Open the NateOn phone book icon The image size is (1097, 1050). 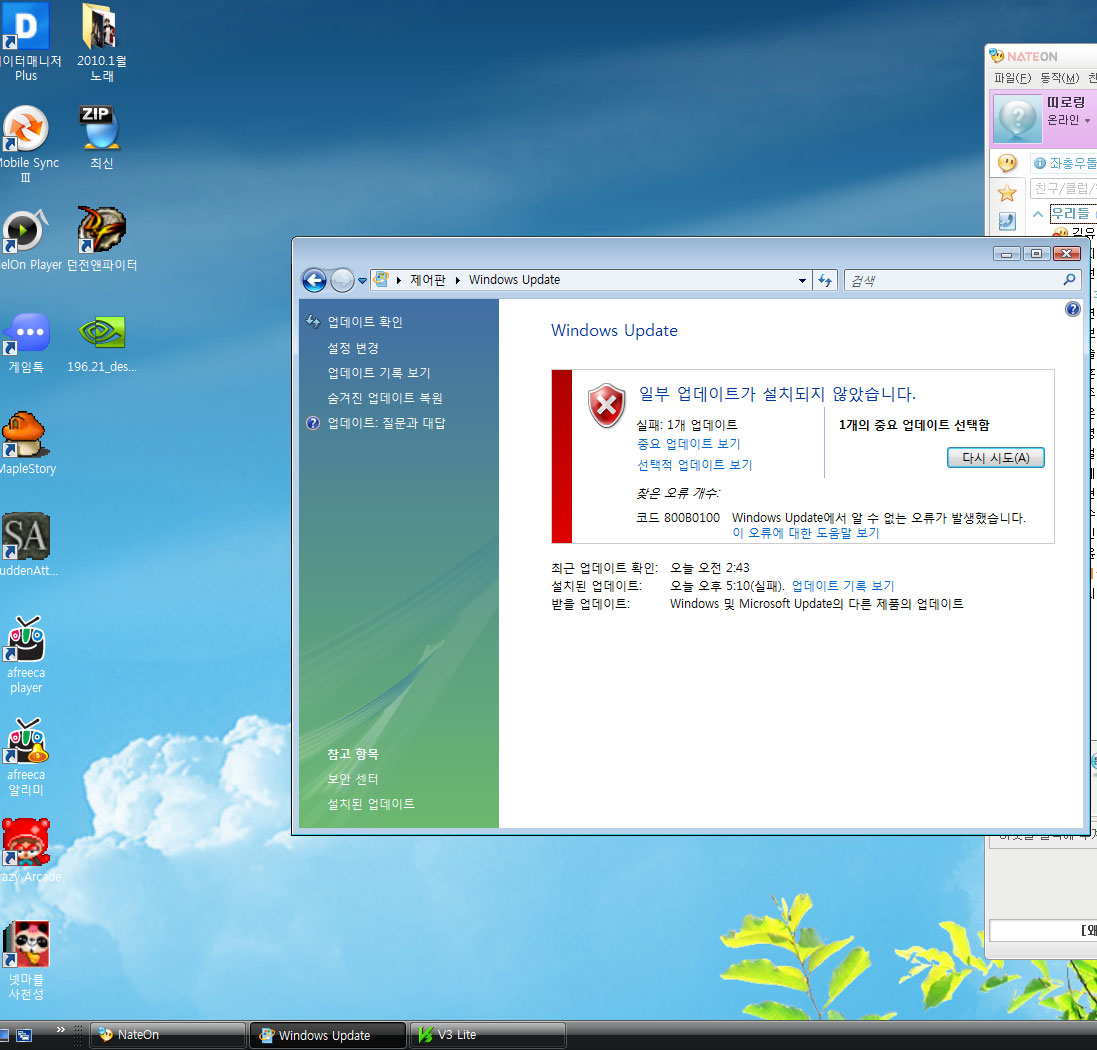click(1007, 221)
